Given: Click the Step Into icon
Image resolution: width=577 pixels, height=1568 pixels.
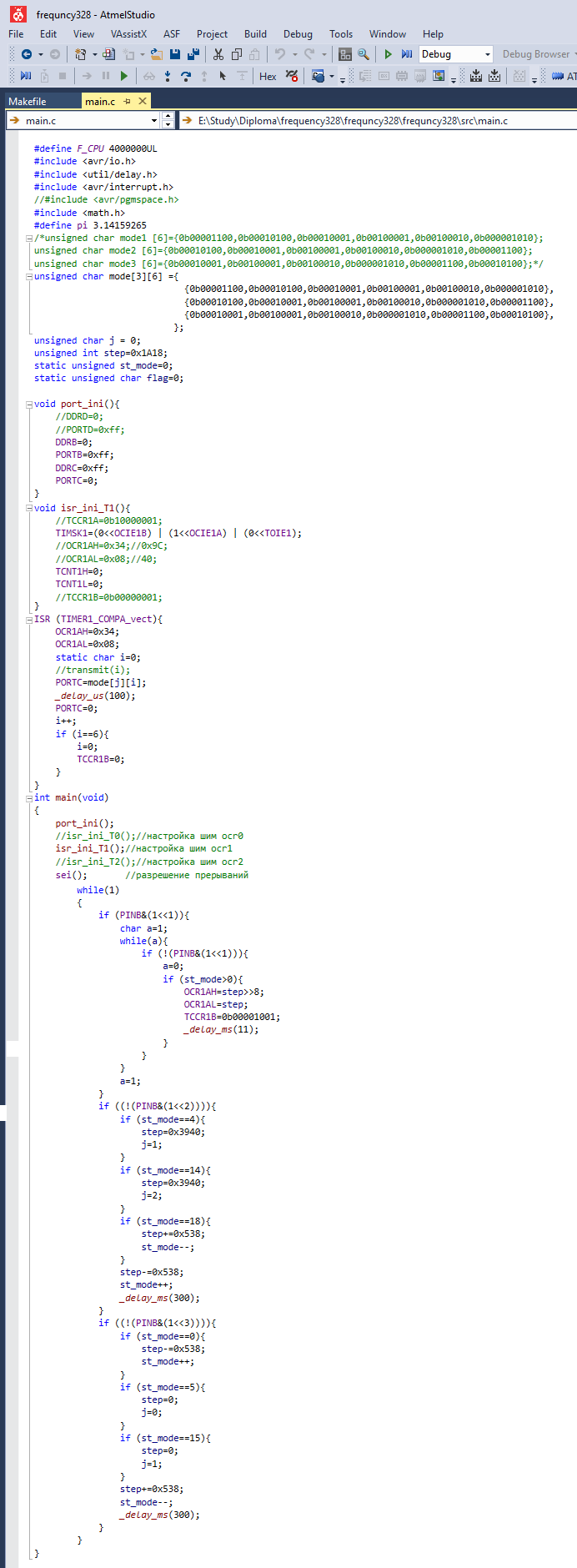Looking at the screenshot, I should (168, 76).
